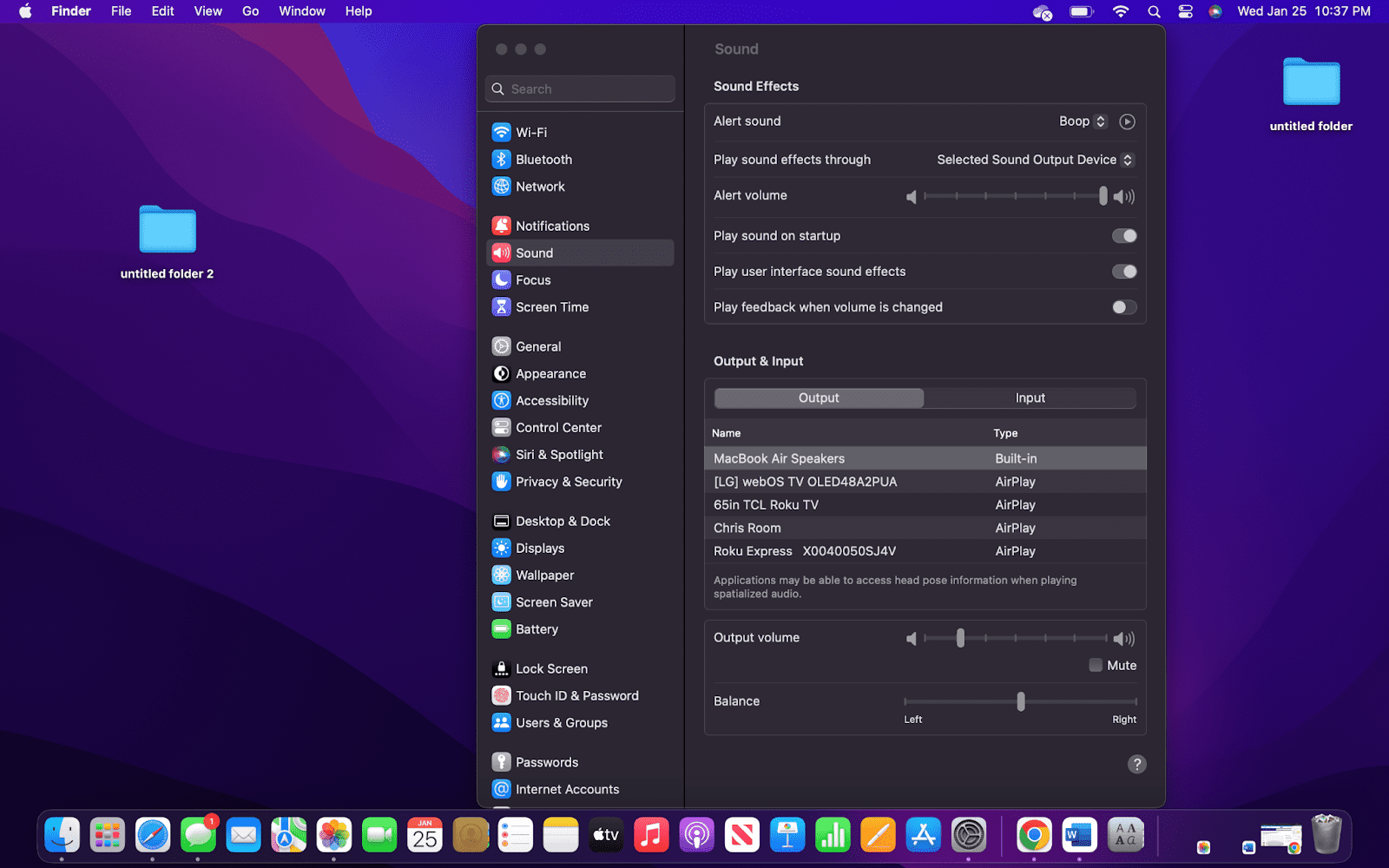Viewport: 1389px width, 868px height.
Task: Open Appearance settings
Action: (x=580, y=373)
